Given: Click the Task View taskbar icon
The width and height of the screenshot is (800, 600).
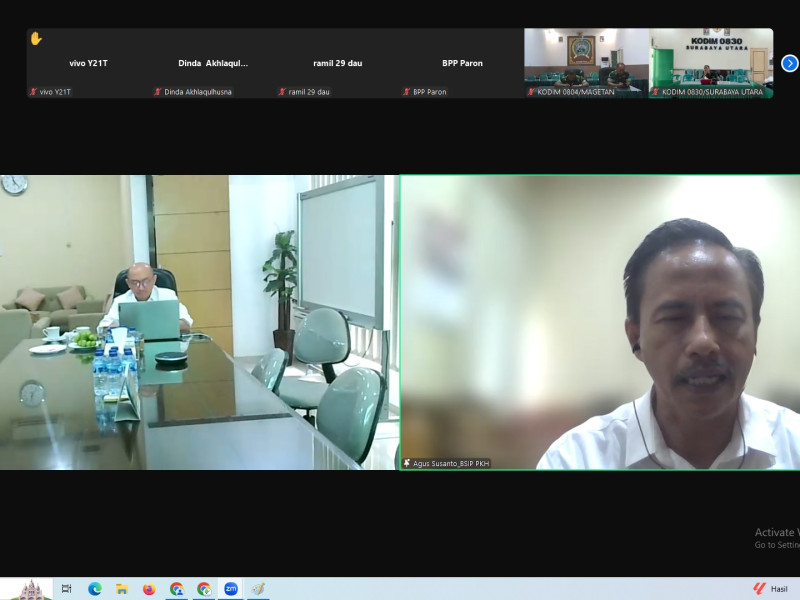Looking at the screenshot, I should pyautogui.click(x=67, y=589).
